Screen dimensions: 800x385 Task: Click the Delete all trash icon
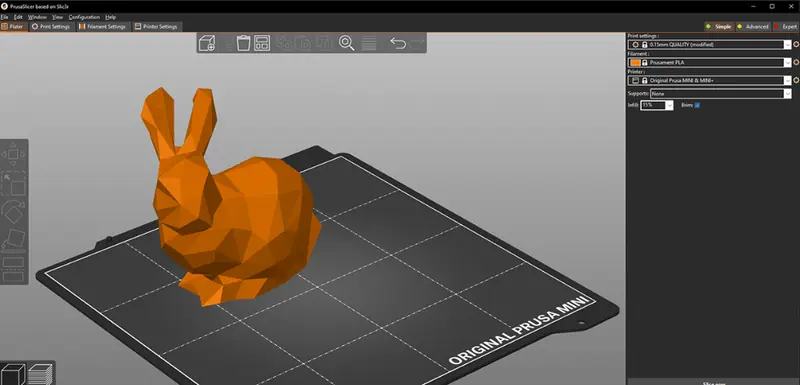pyautogui.click(x=243, y=43)
